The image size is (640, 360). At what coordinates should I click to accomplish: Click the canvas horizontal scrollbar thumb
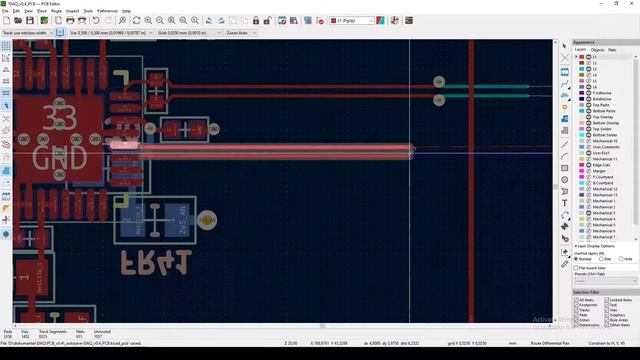[x=322, y=326]
